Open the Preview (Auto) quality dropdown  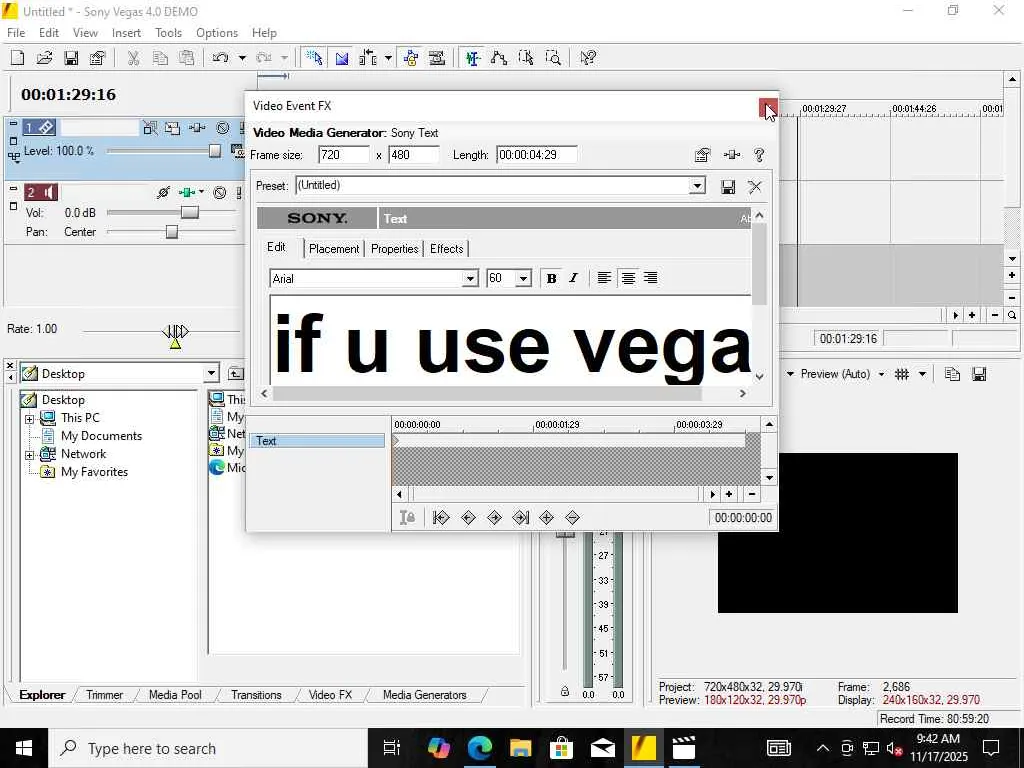(x=881, y=374)
